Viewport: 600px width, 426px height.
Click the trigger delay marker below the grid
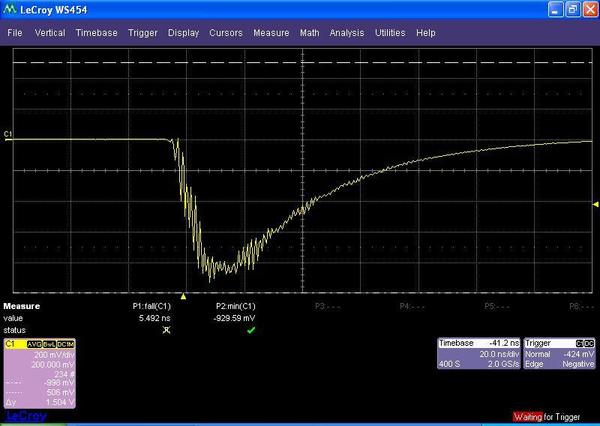click(183, 295)
